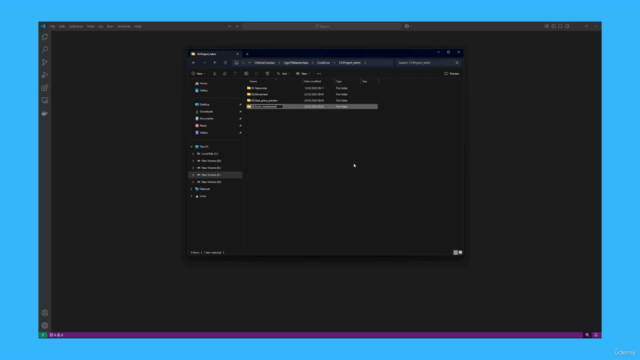640x360 pixels.
Task: Delete selected folder with trash icon
Action: click(267, 74)
